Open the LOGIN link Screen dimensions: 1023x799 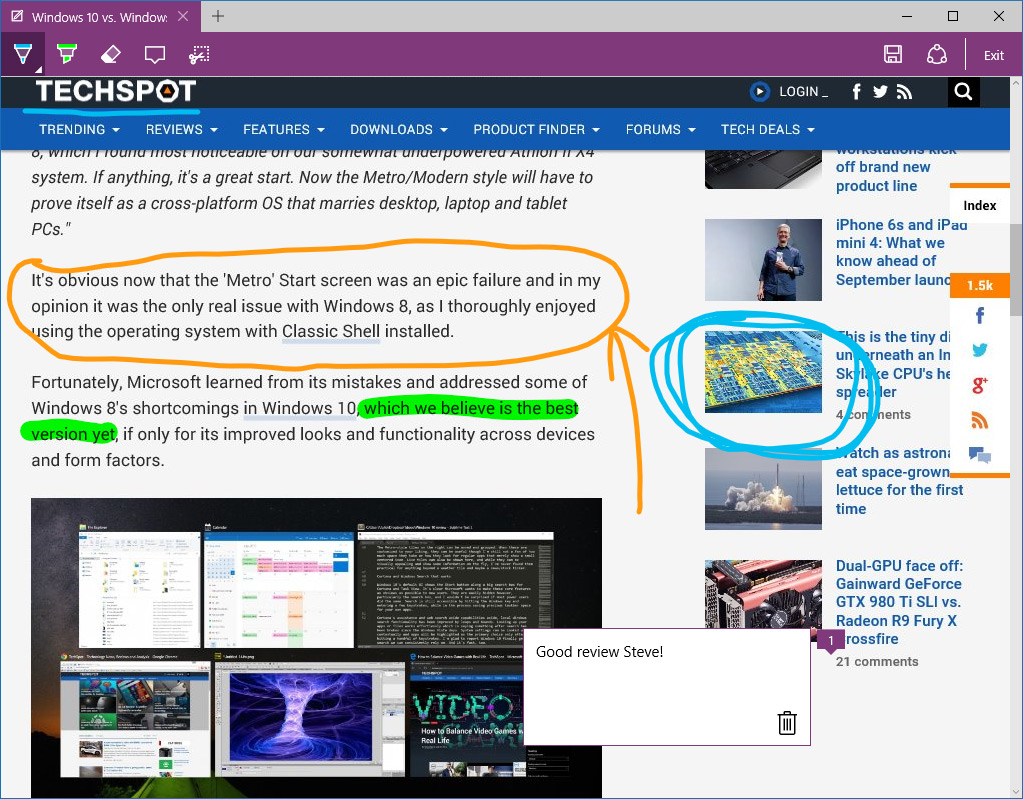(x=803, y=92)
